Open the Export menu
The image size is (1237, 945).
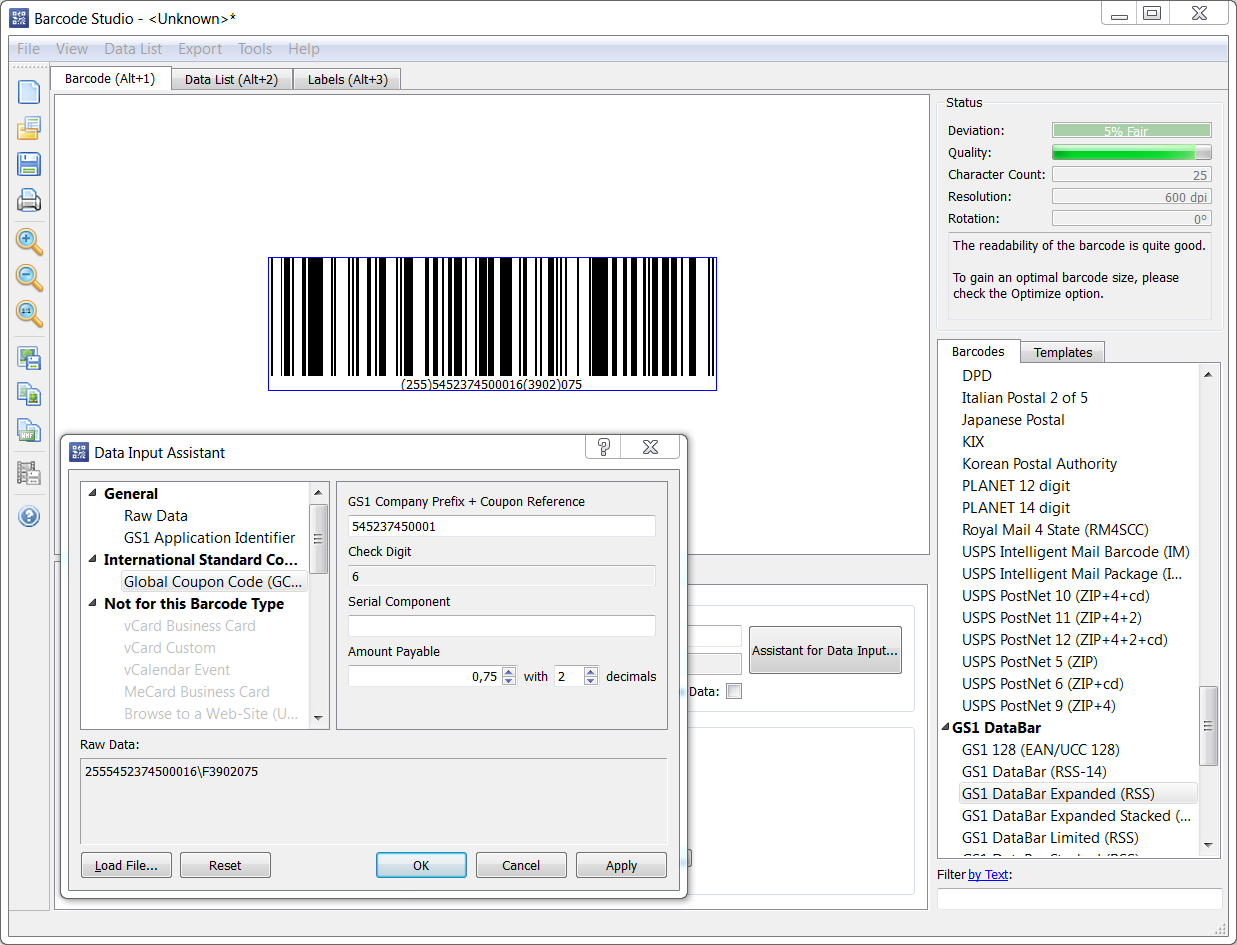pyautogui.click(x=200, y=49)
